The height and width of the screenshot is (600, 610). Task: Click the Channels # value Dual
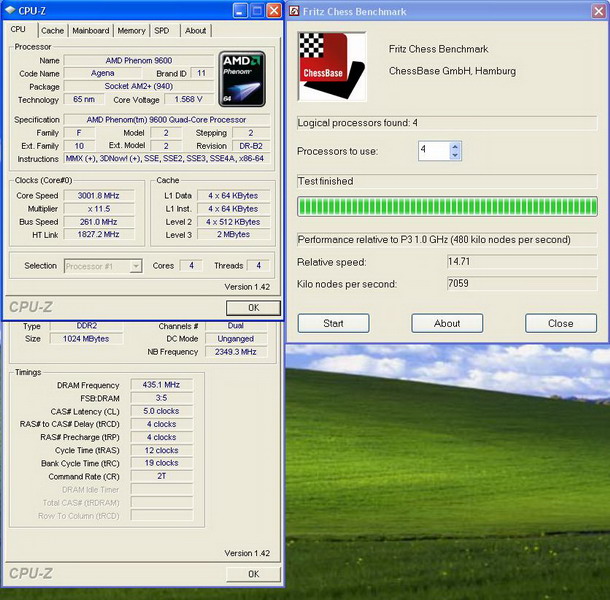coord(236,326)
